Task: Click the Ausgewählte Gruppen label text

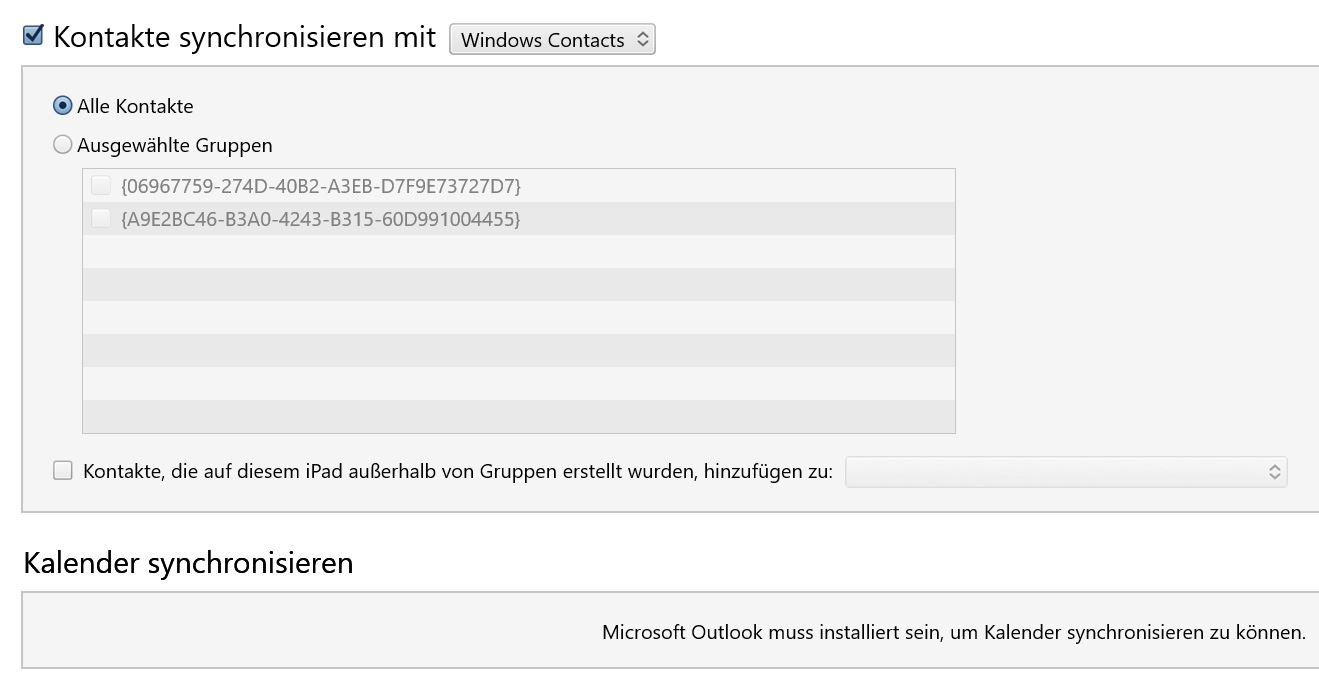Action: 175,145
